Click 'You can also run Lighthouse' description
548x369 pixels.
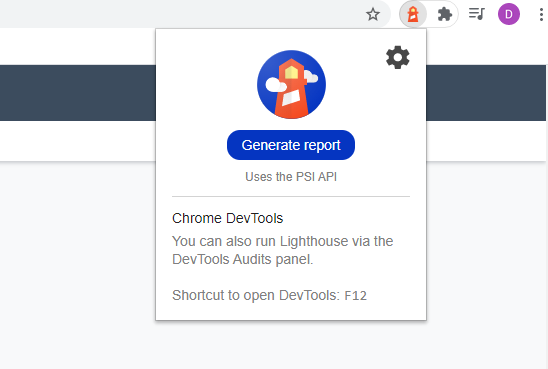282,250
